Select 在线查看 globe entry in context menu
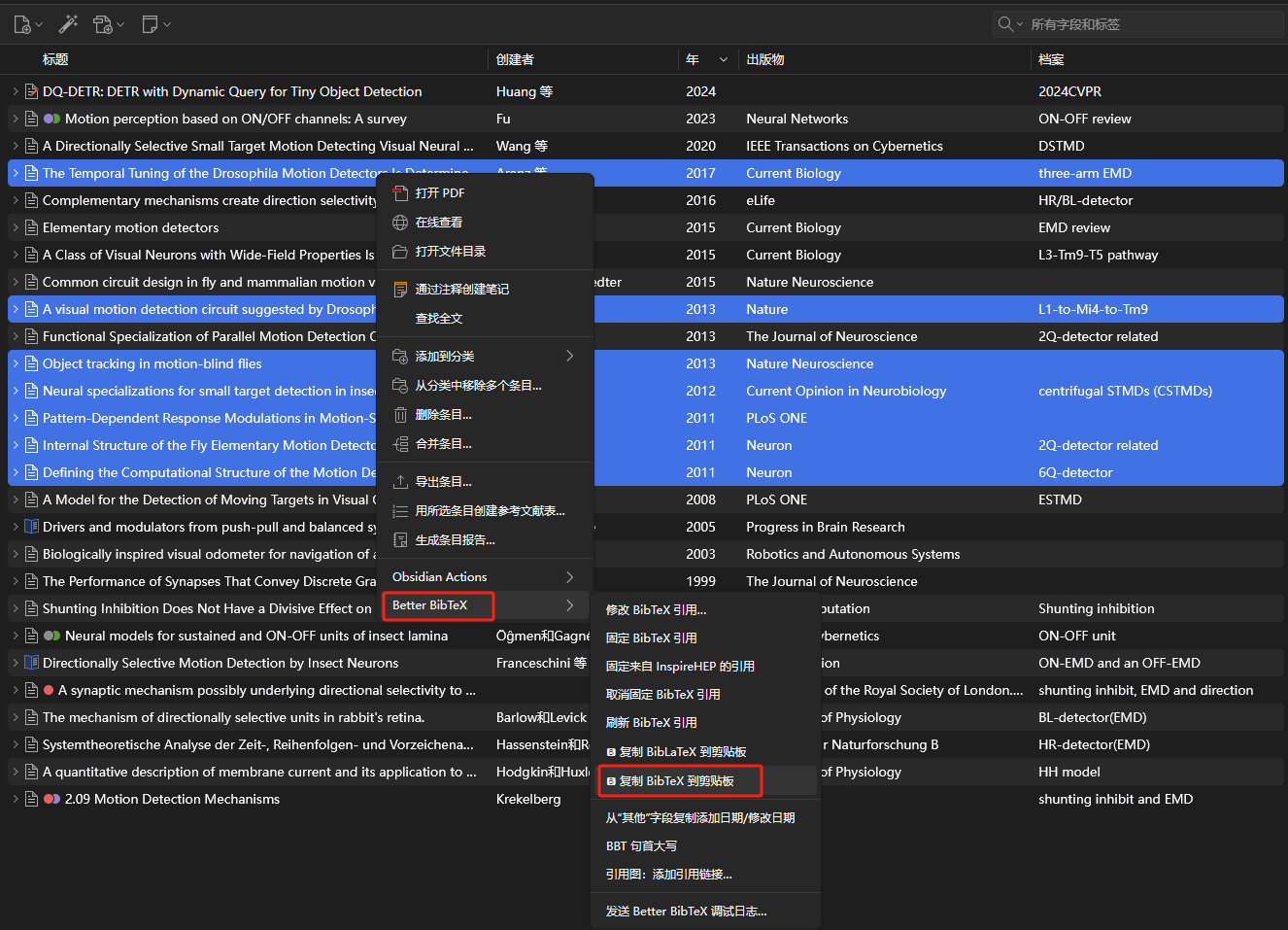 pos(438,223)
